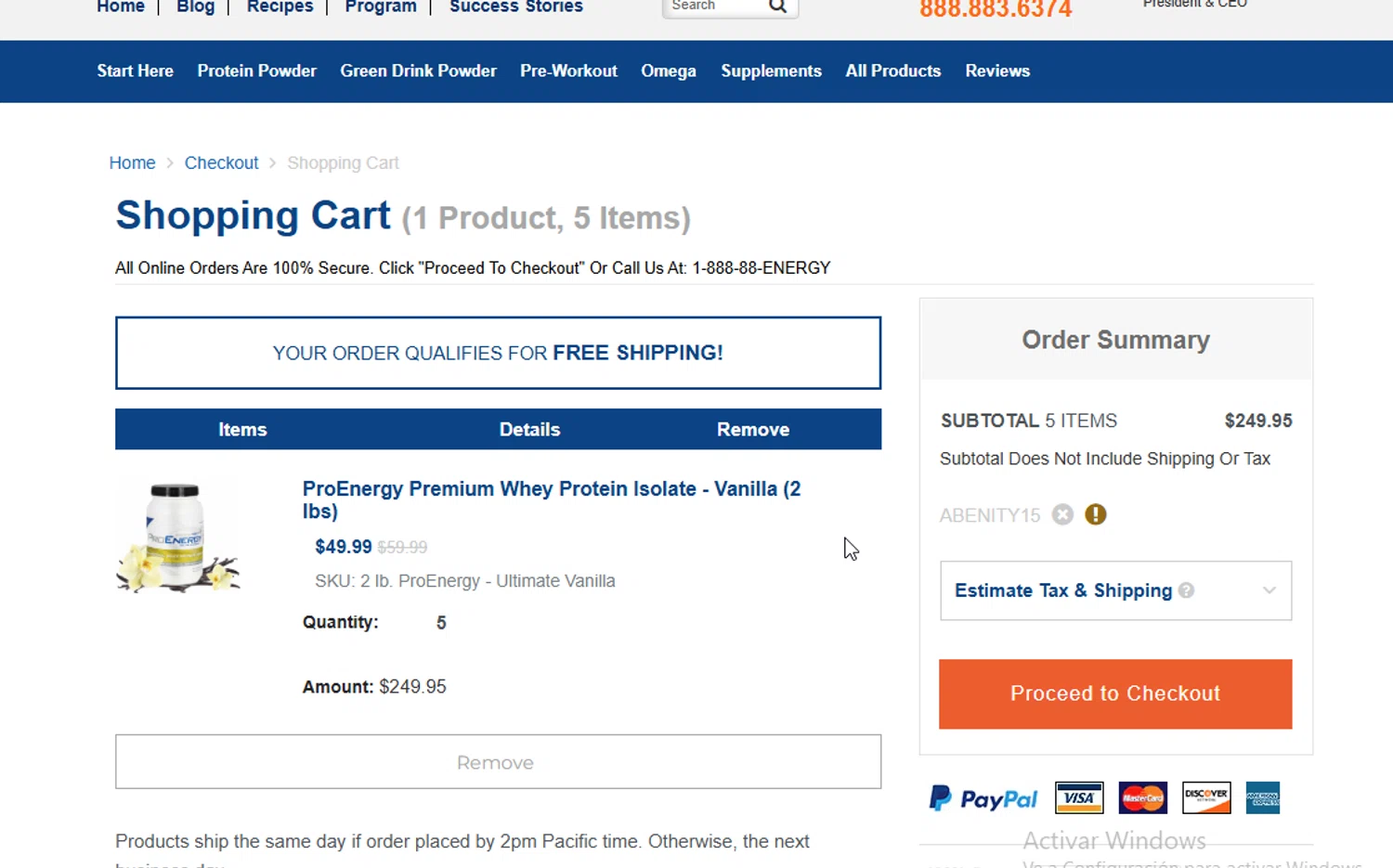Open the Protein Powder menu
1393x868 pixels.
tap(256, 71)
